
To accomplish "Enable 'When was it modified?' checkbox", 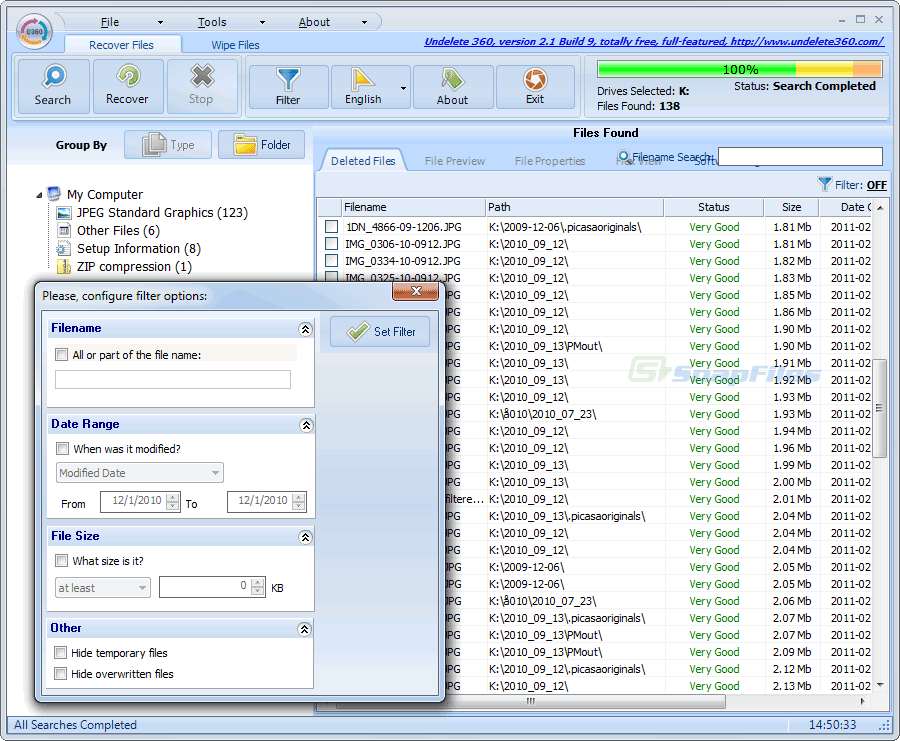I will 62,448.
